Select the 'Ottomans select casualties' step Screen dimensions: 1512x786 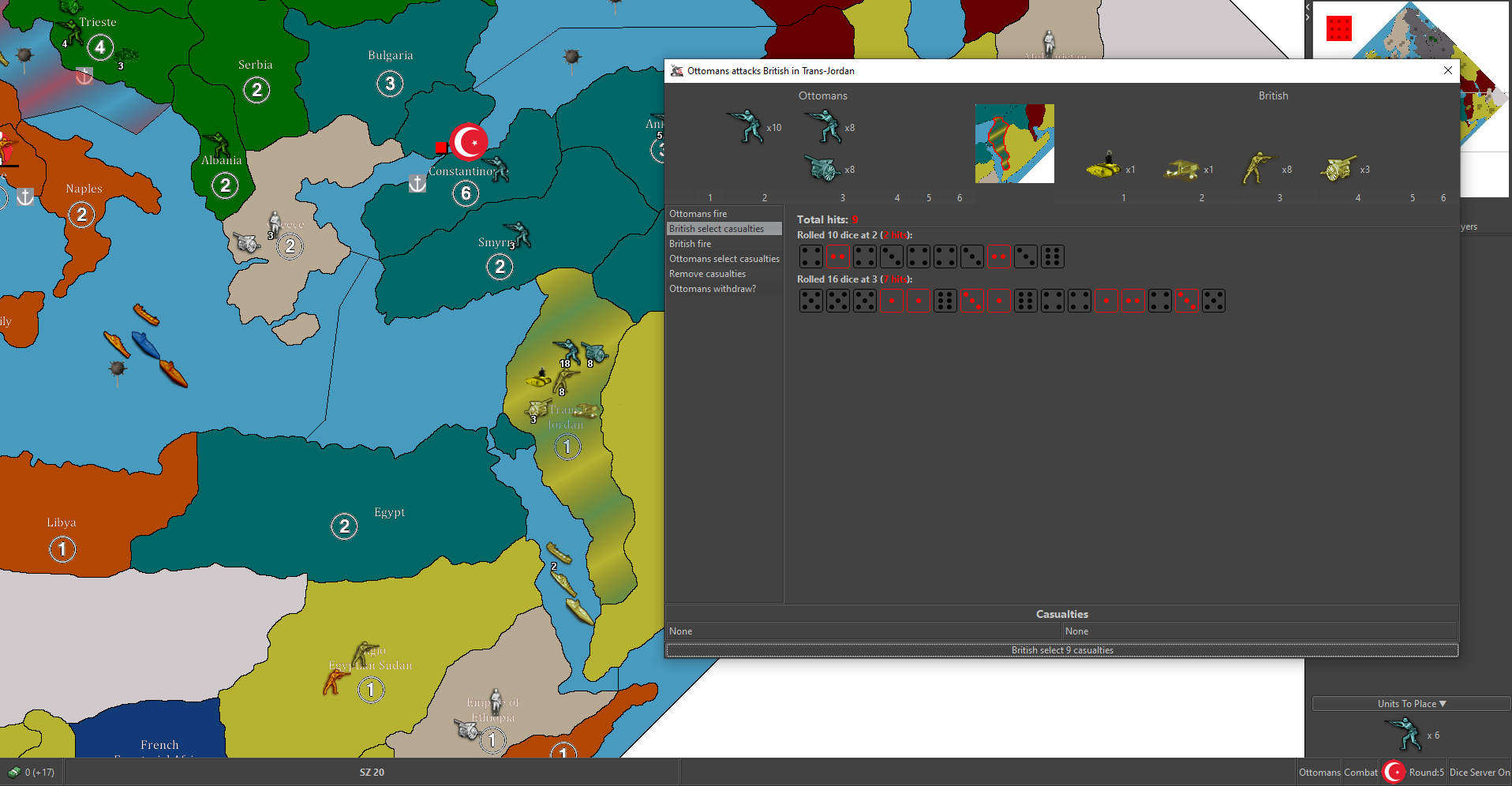point(724,259)
